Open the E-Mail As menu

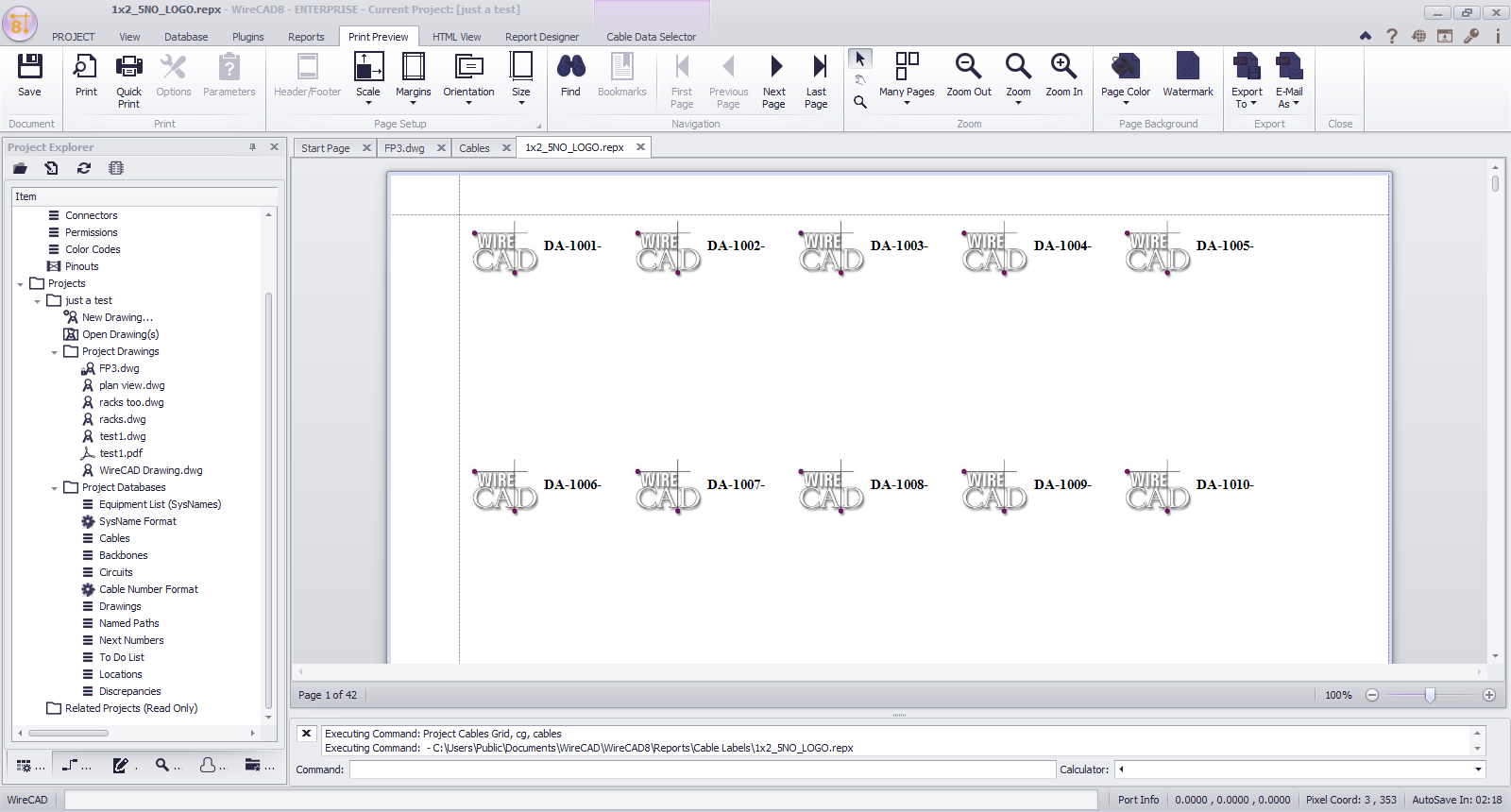[x=1289, y=80]
